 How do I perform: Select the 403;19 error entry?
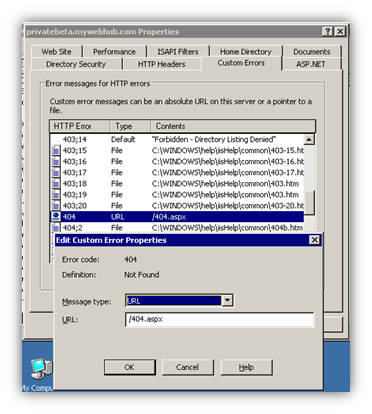pos(177,194)
